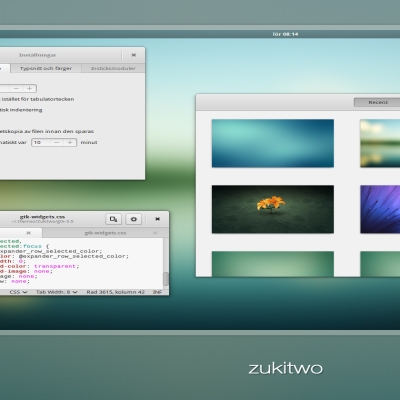Select the bottom-left green gradient wallpaper
This screenshot has width=400, height=400.
point(273,264)
